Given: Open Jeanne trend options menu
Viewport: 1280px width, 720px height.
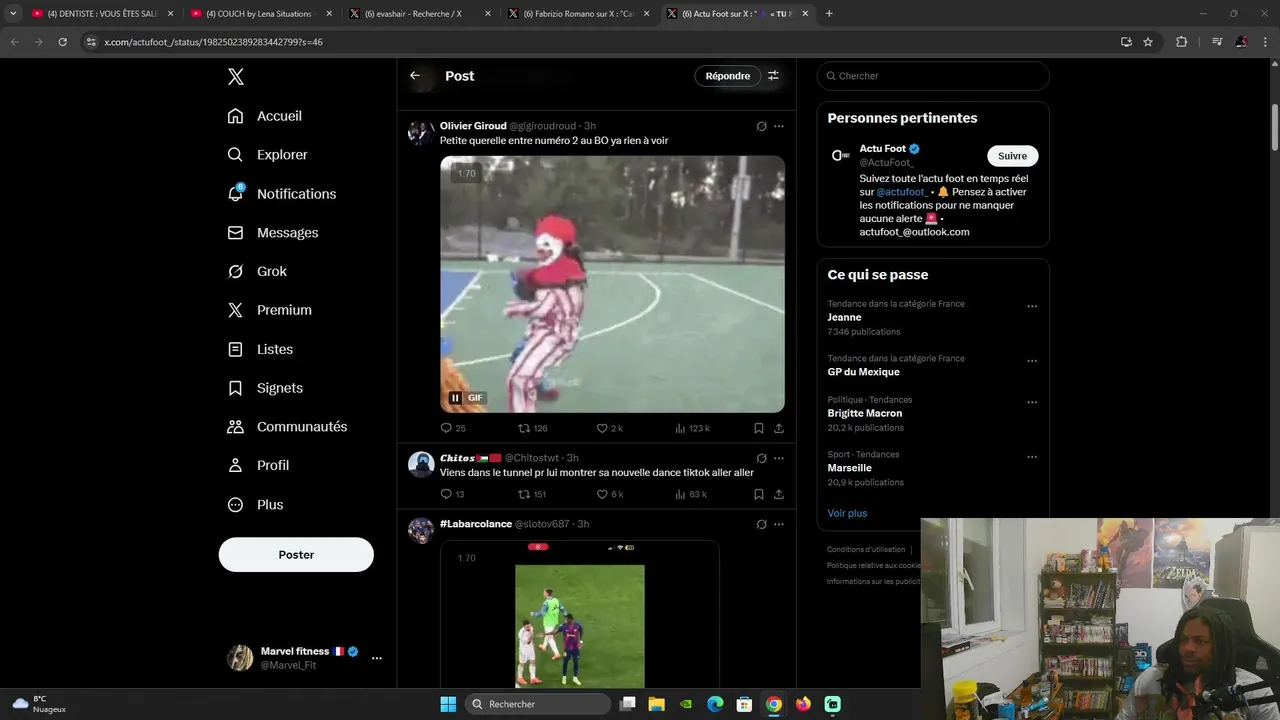Looking at the screenshot, I should 1032,307.
